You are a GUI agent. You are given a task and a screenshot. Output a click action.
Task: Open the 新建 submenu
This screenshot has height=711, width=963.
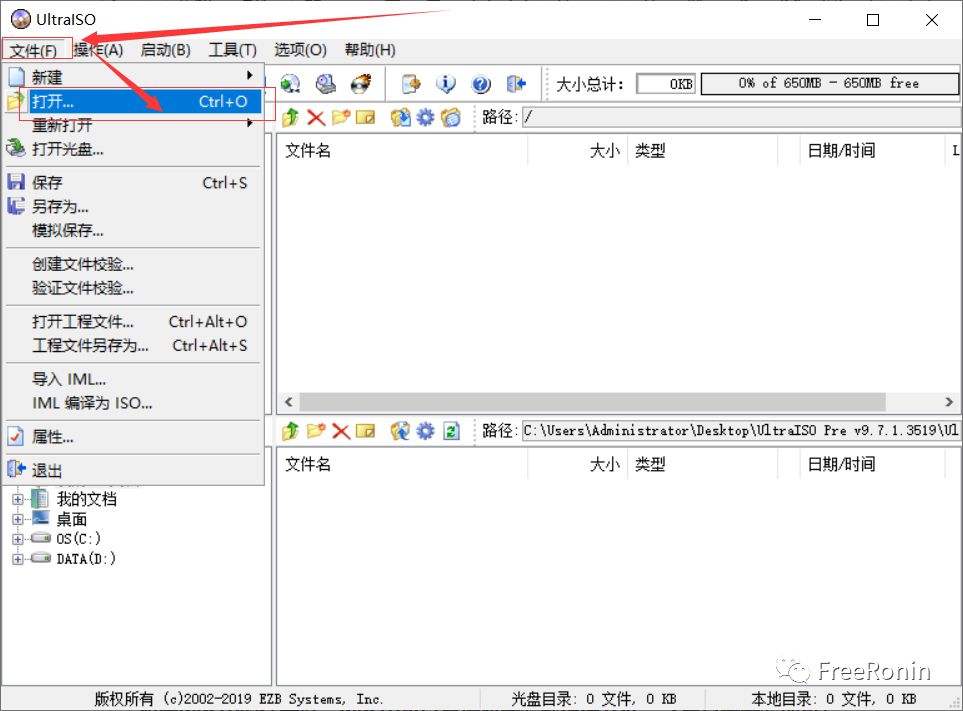[x=134, y=77]
